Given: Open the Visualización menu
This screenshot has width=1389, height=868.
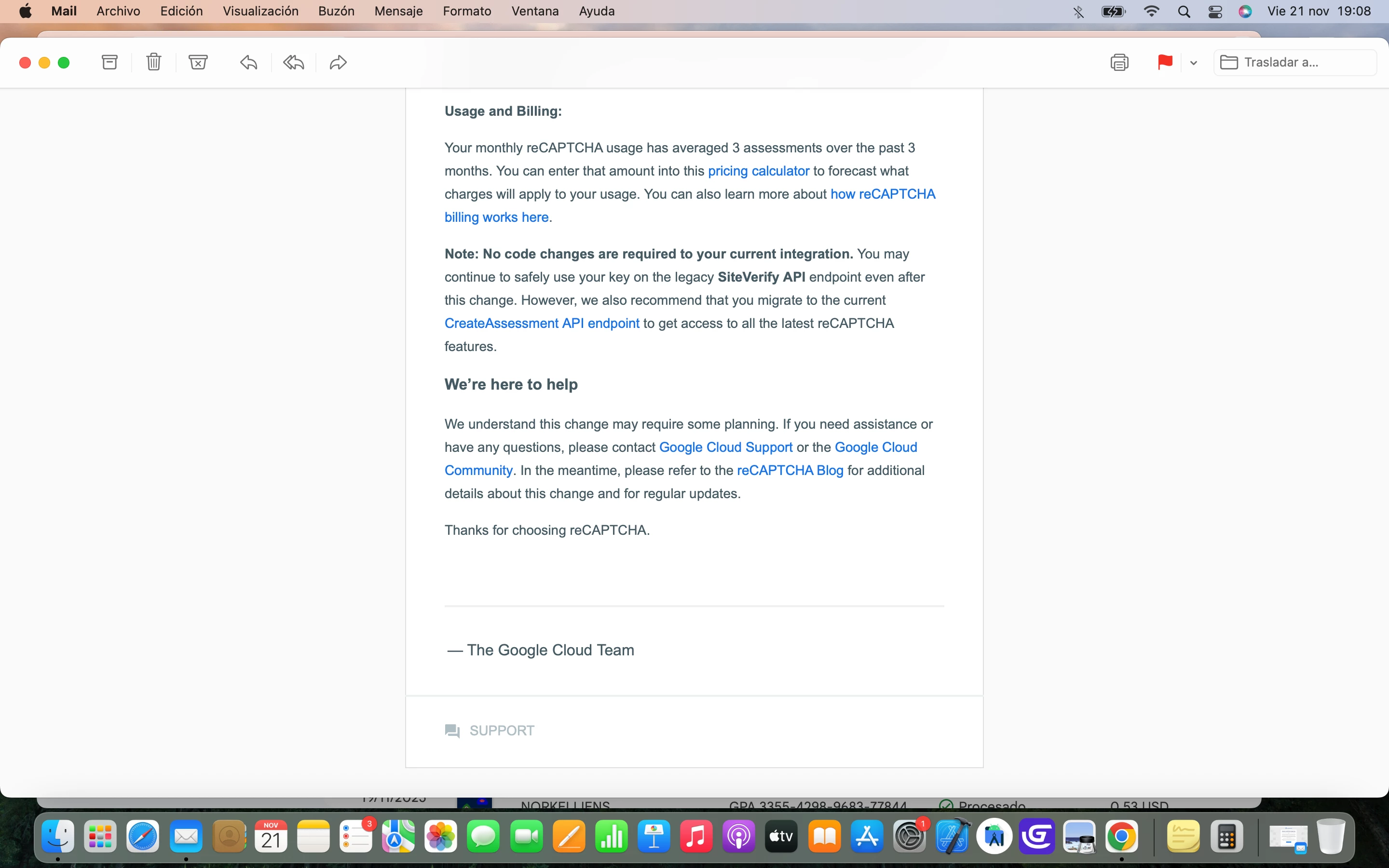Looking at the screenshot, I should tap(260, 11).
